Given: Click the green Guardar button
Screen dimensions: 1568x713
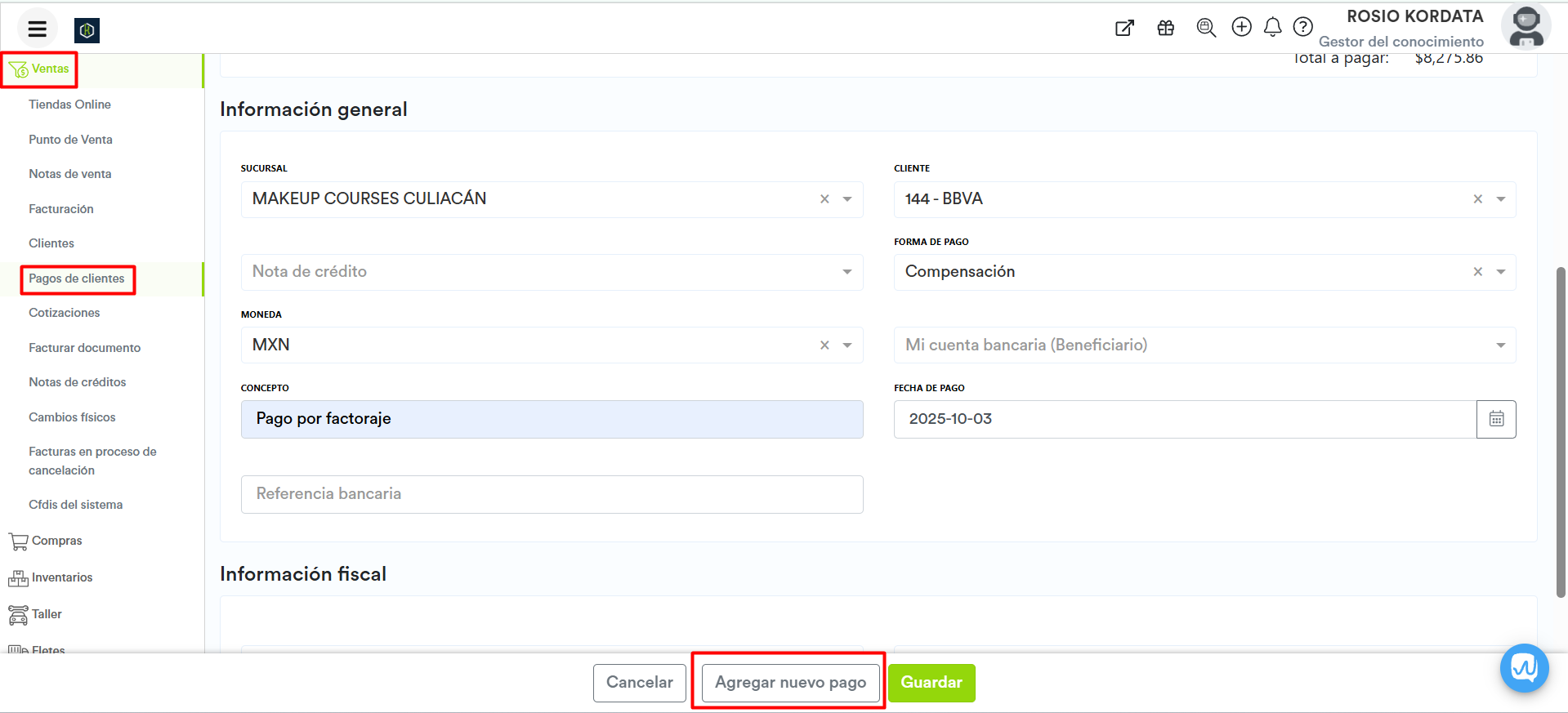Looking at the screenshot, I should tap(931, 683).
